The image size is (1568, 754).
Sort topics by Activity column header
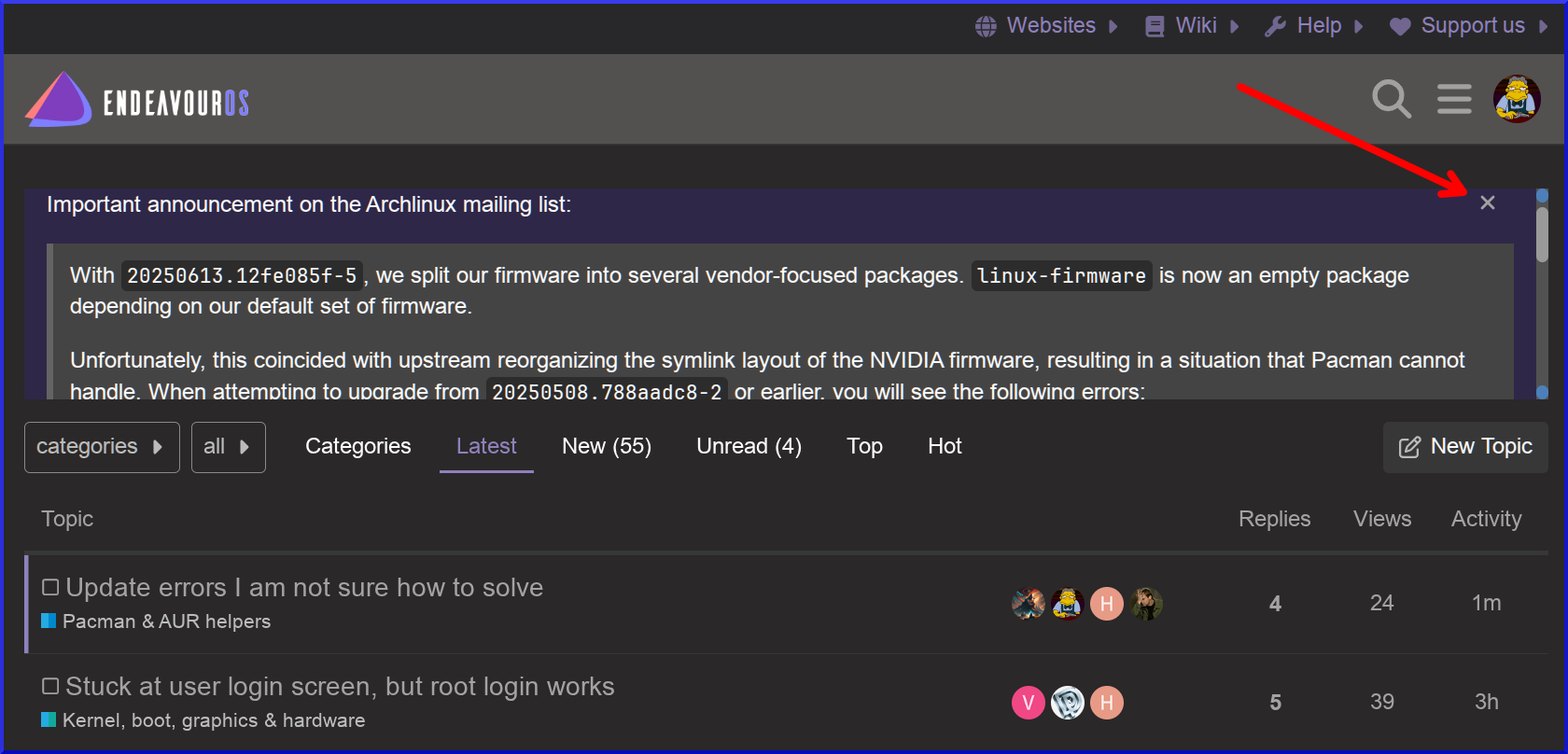1486,519
